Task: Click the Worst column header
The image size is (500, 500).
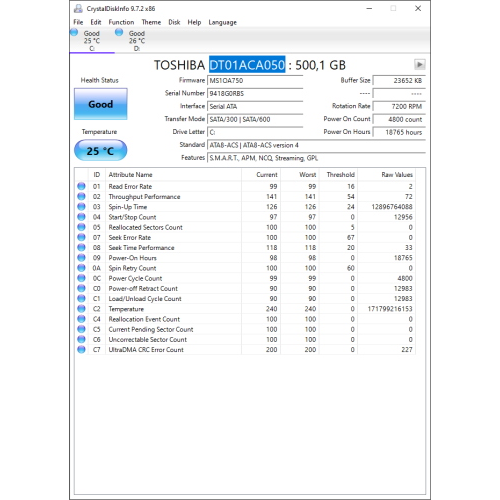Action: click(300, 175)
